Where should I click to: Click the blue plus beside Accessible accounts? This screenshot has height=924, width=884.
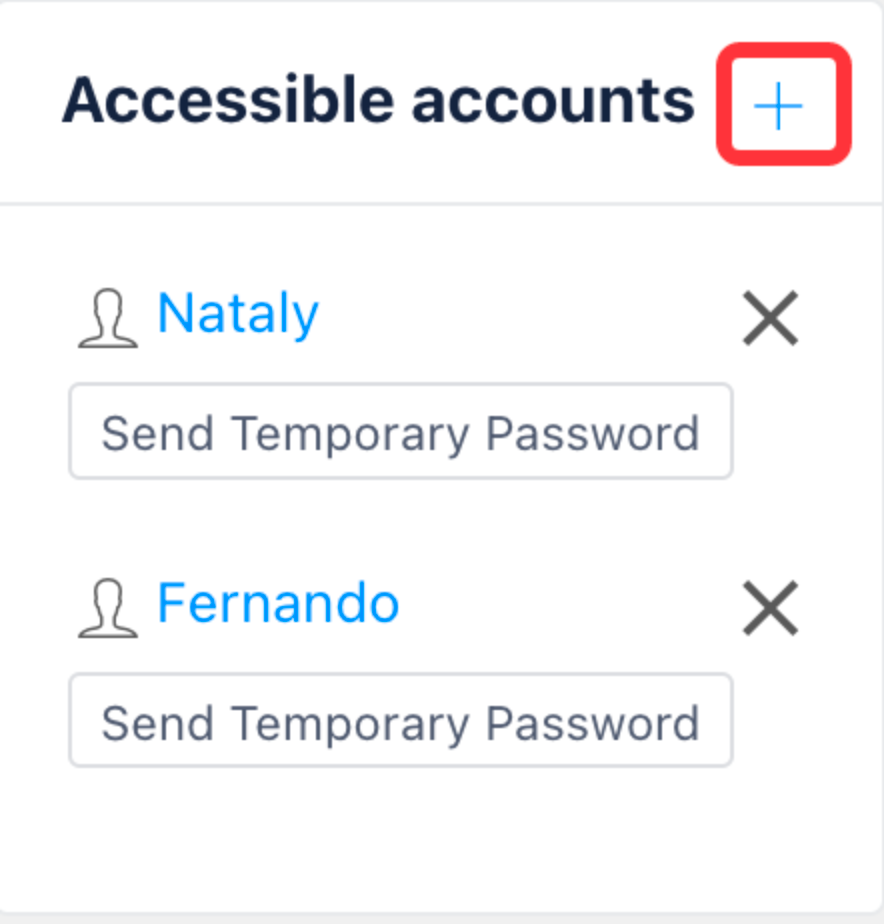pos(778,105)
